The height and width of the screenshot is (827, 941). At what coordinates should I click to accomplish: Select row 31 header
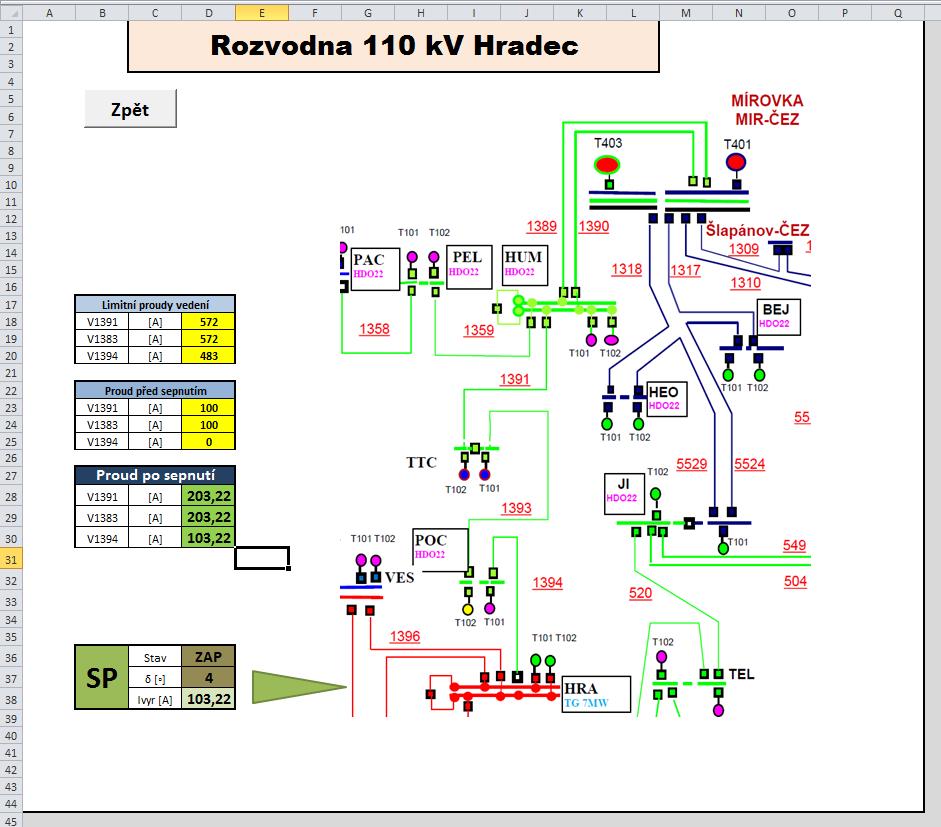pos(11,560)
